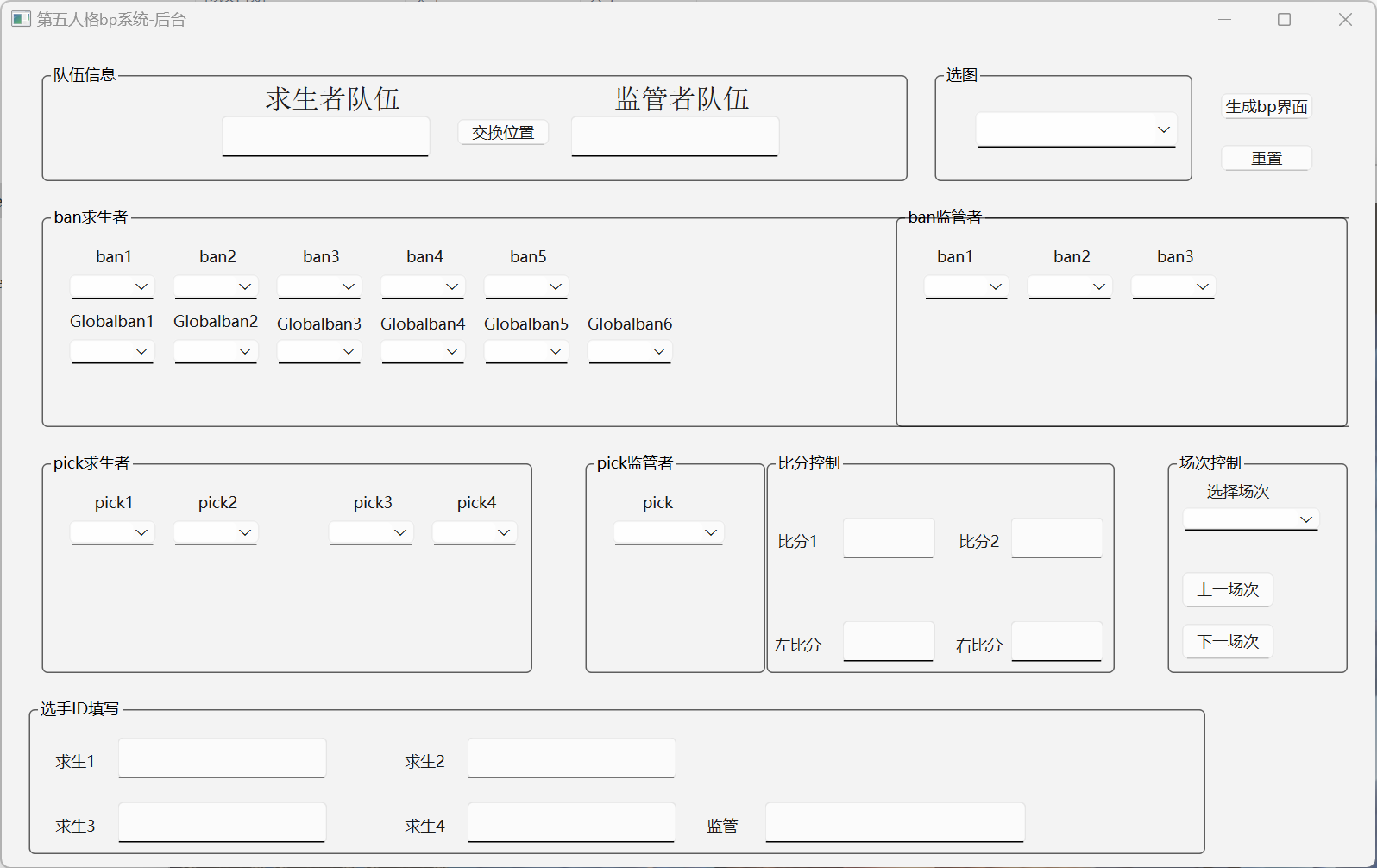The width and height of the screenshot is (1377, 868).
Task: Select the Globalban5 combo box
Action: (x=526, y=351)
